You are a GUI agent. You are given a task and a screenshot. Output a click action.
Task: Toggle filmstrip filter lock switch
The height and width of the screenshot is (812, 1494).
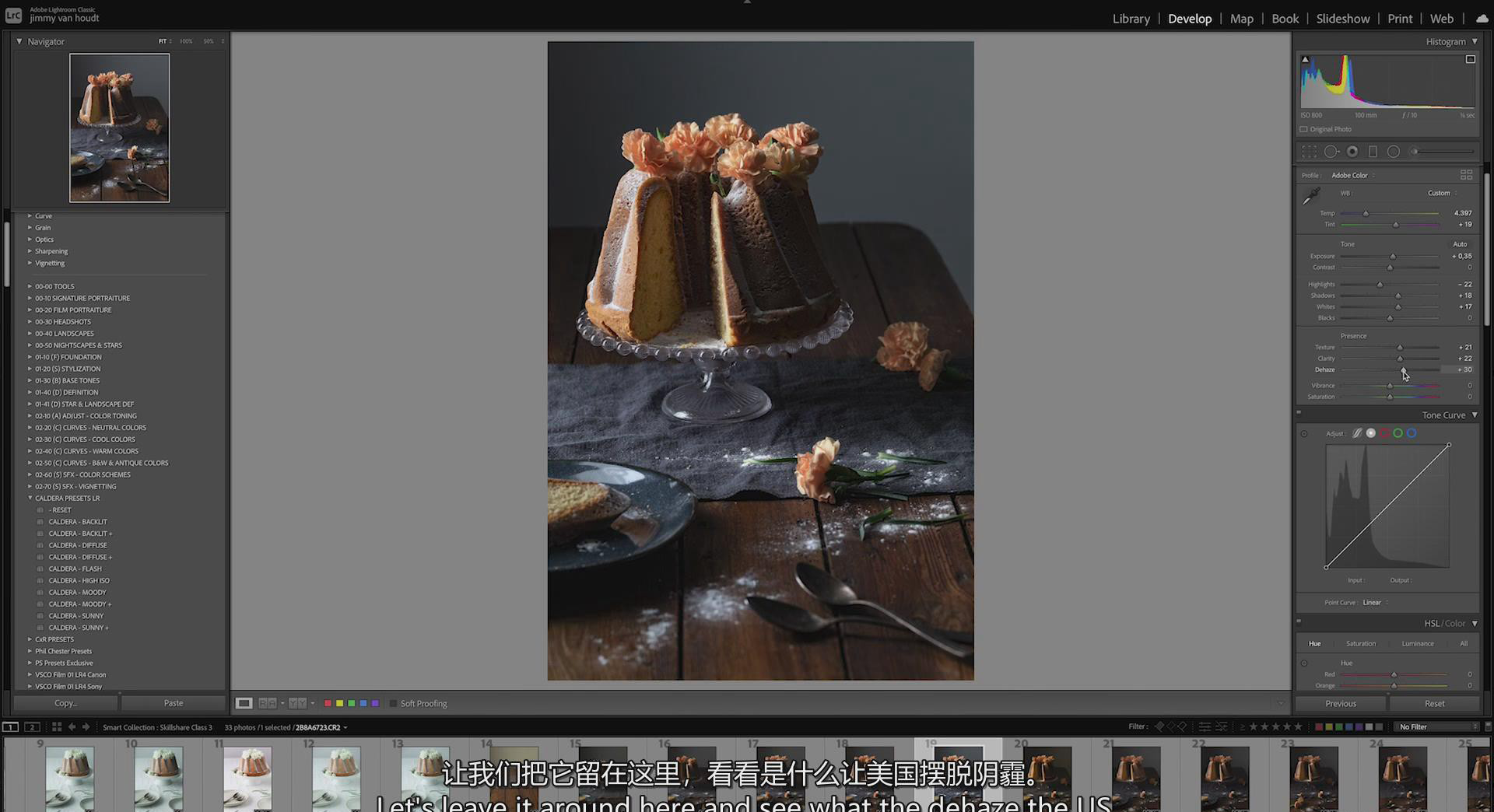[x=1488, y=726]
